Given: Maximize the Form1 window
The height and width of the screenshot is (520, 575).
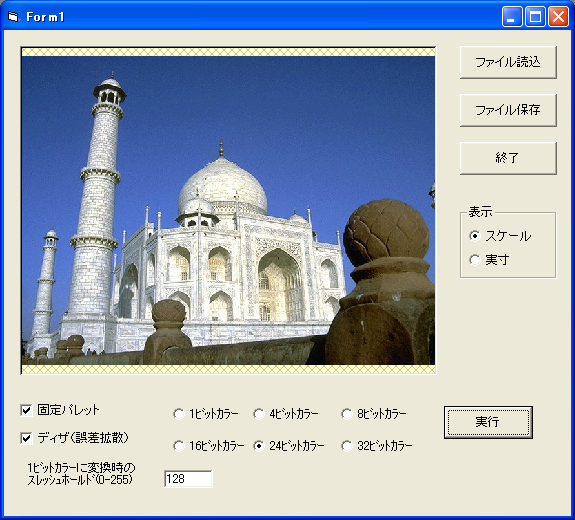Looking at the screenshot, I should [x=535, y=17].
